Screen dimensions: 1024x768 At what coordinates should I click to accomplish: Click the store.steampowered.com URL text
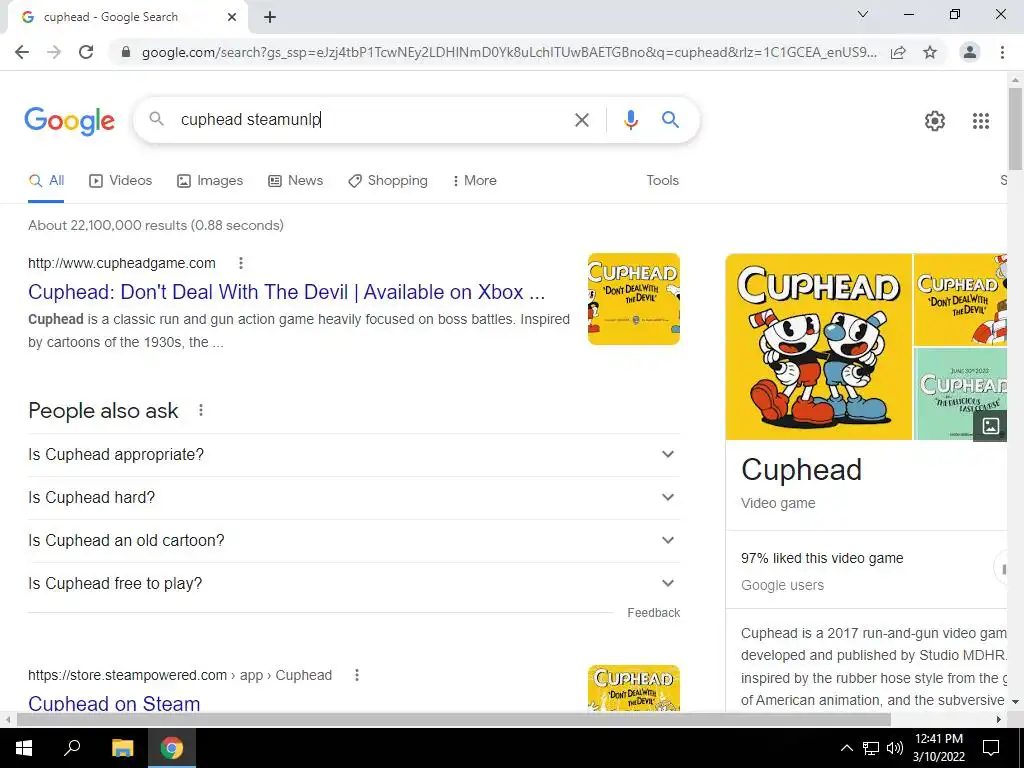pyautogui.click(x=180, y=675)
